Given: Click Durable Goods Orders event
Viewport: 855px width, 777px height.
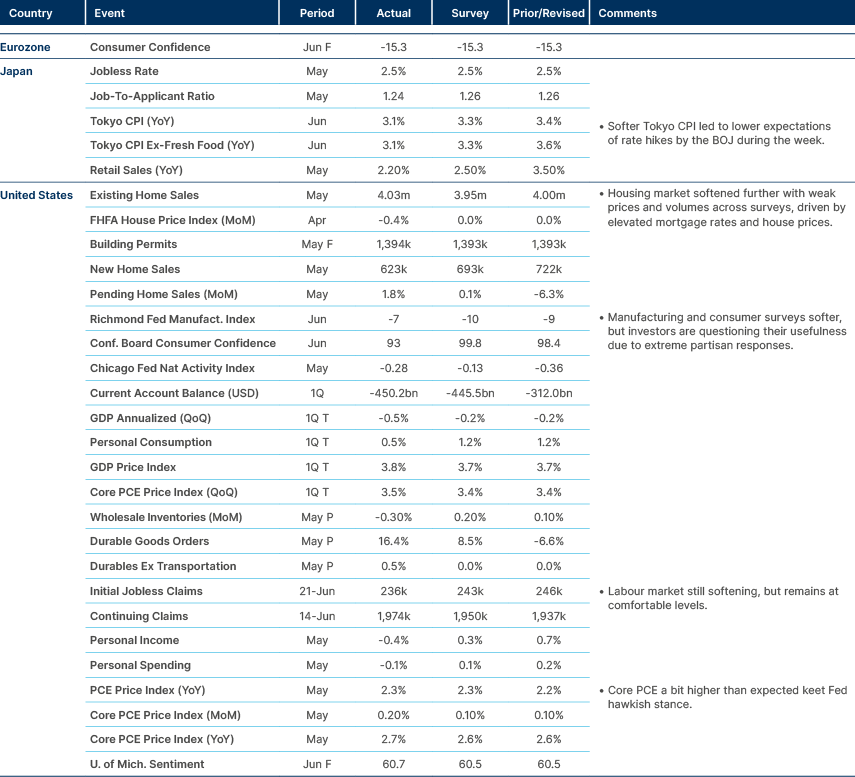Looking at the screenshot, I should click(x=149, y=541).
